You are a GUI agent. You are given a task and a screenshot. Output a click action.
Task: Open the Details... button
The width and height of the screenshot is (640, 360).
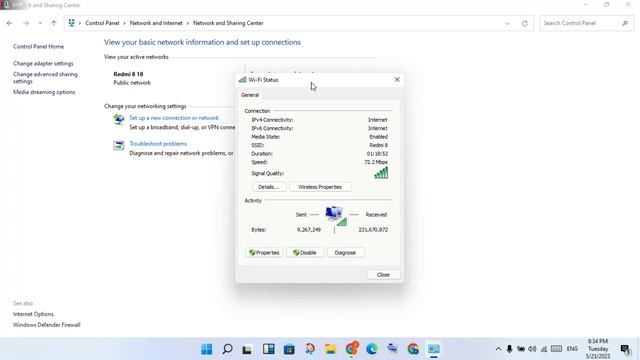point(269,187)
